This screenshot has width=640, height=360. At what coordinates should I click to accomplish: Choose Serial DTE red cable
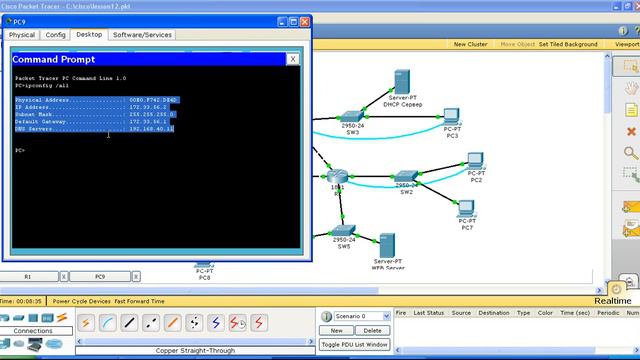pyautogui.click(x=259, y=323)
